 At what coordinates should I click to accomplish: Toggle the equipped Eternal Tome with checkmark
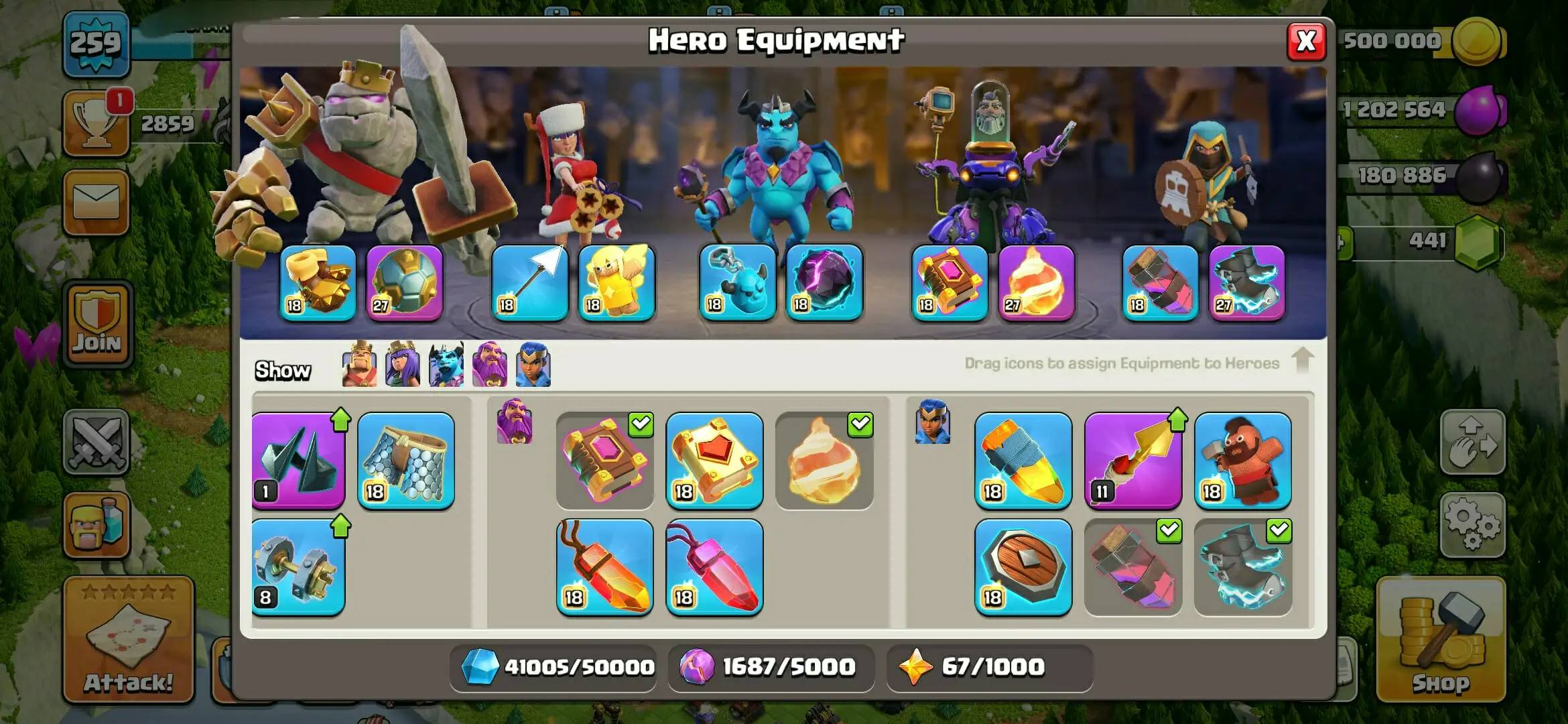tap(604, 461)
